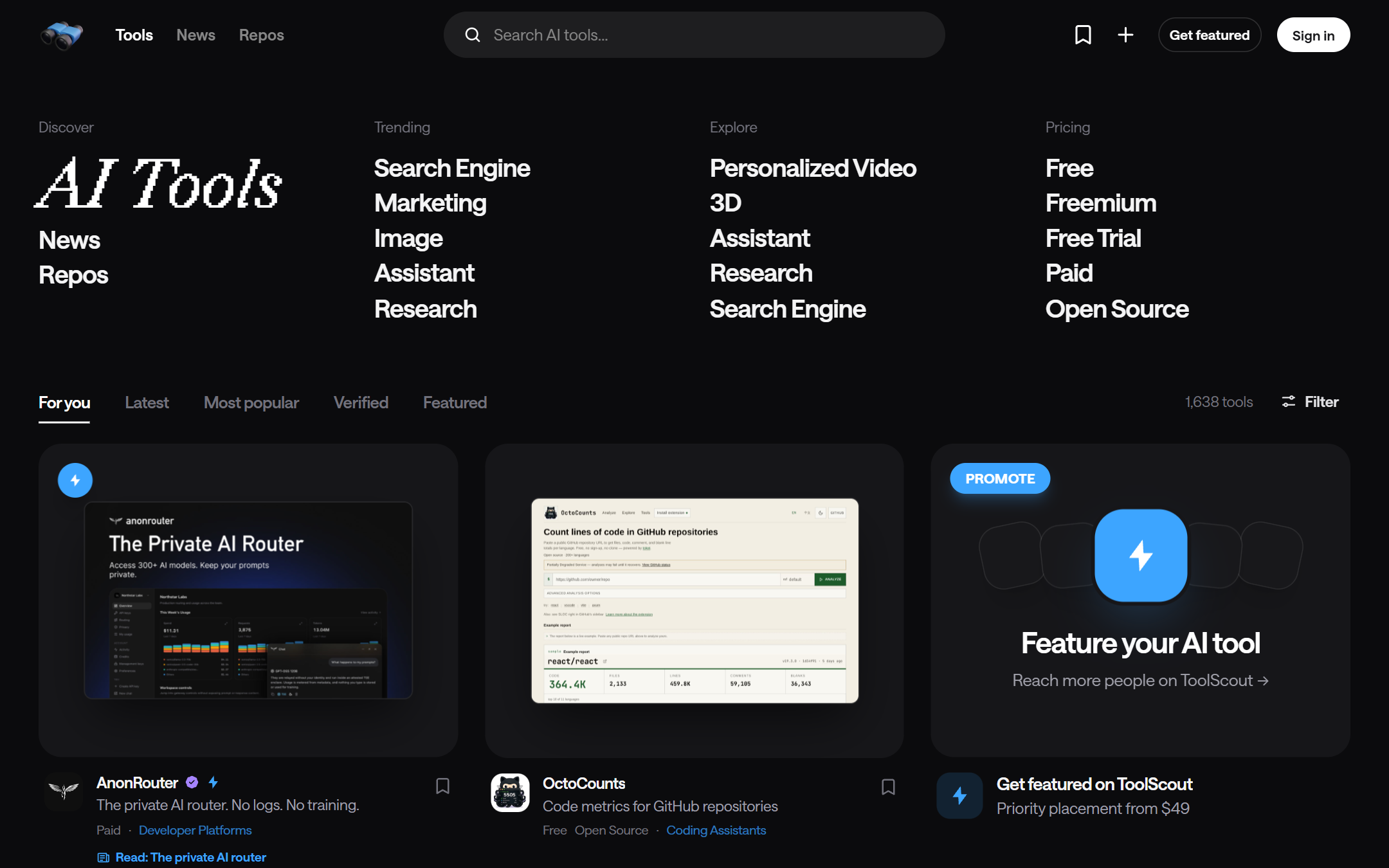Switch to the Featured tab
Image resolution: width=1389 pixels, height=868 pixels.
[455, 402]
